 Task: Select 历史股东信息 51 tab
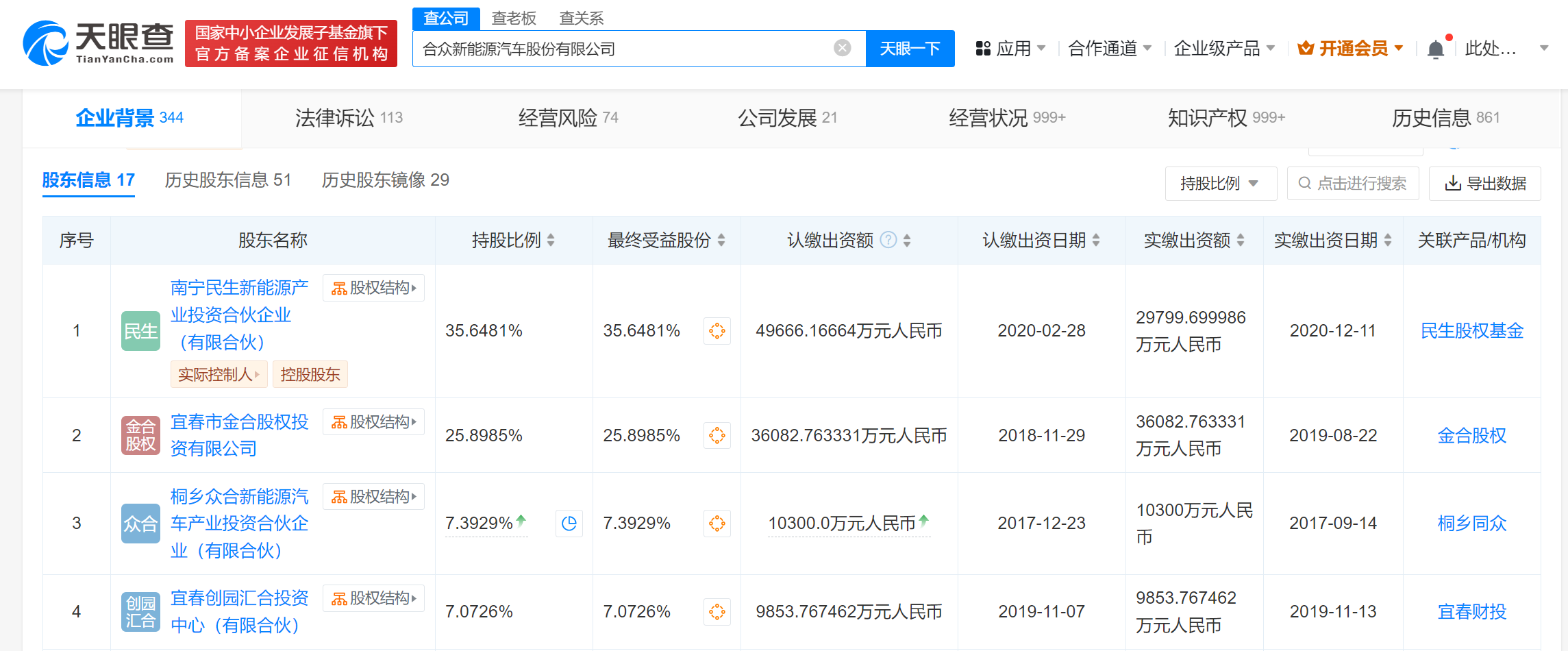pyautogui.click(x=227, y=180)
